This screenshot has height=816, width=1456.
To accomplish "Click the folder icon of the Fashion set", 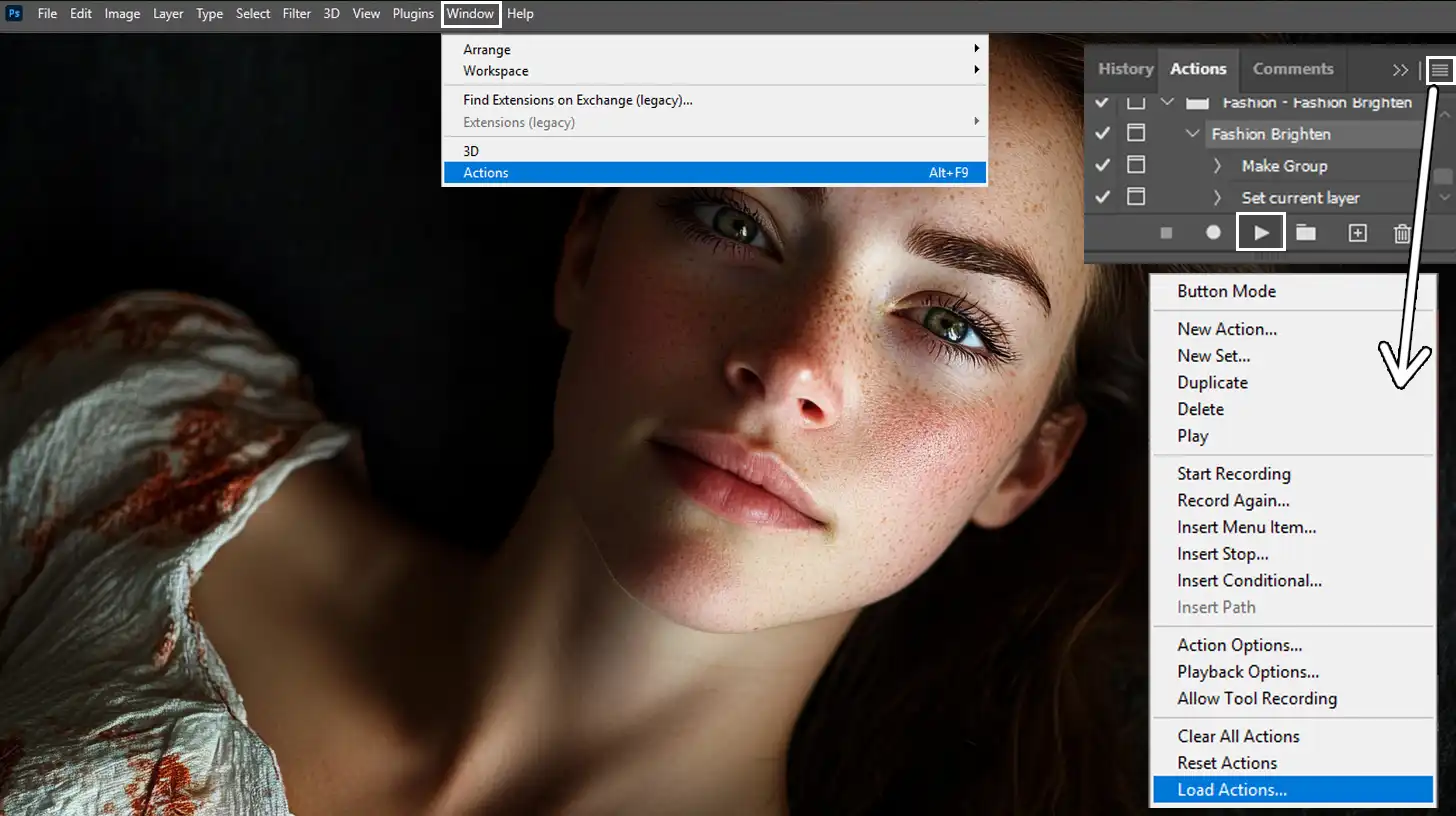I will tap(1198, 102).
